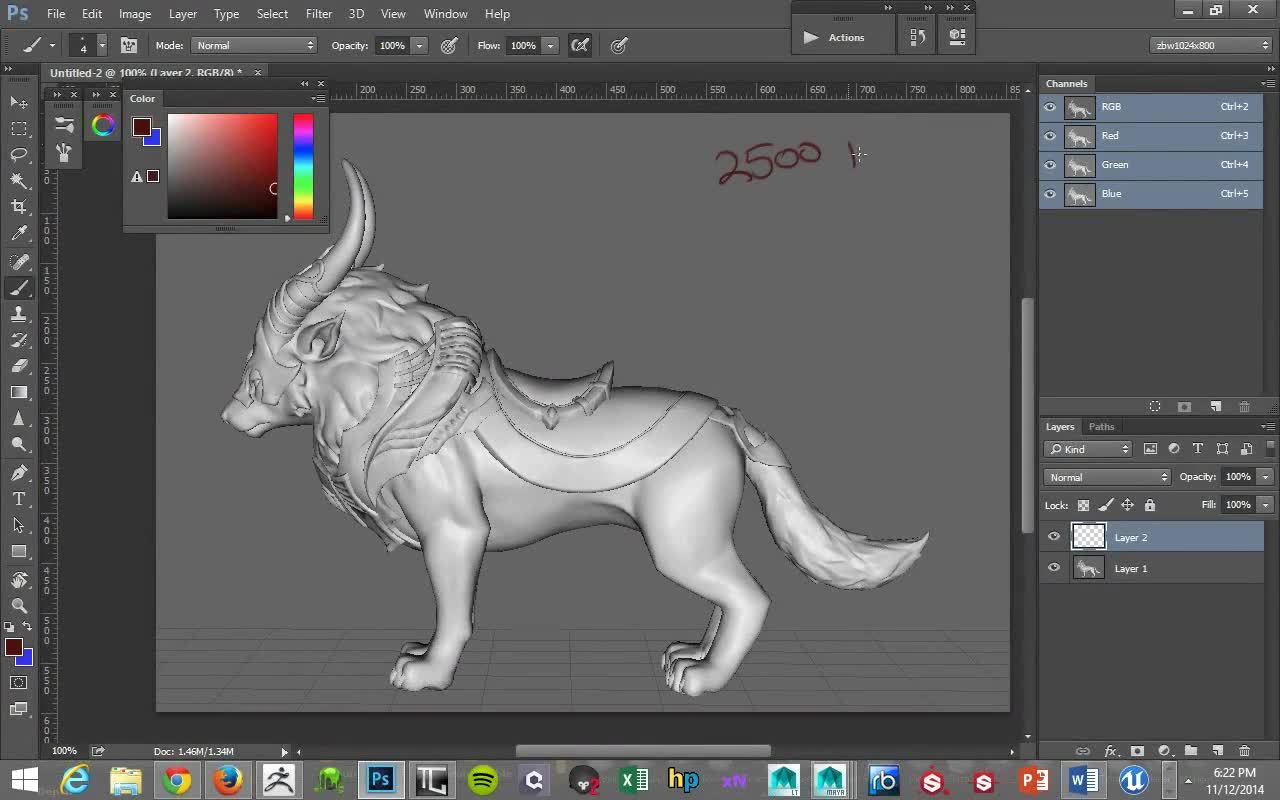
Task: Select the Zoom tool
Action: (19, 605)
